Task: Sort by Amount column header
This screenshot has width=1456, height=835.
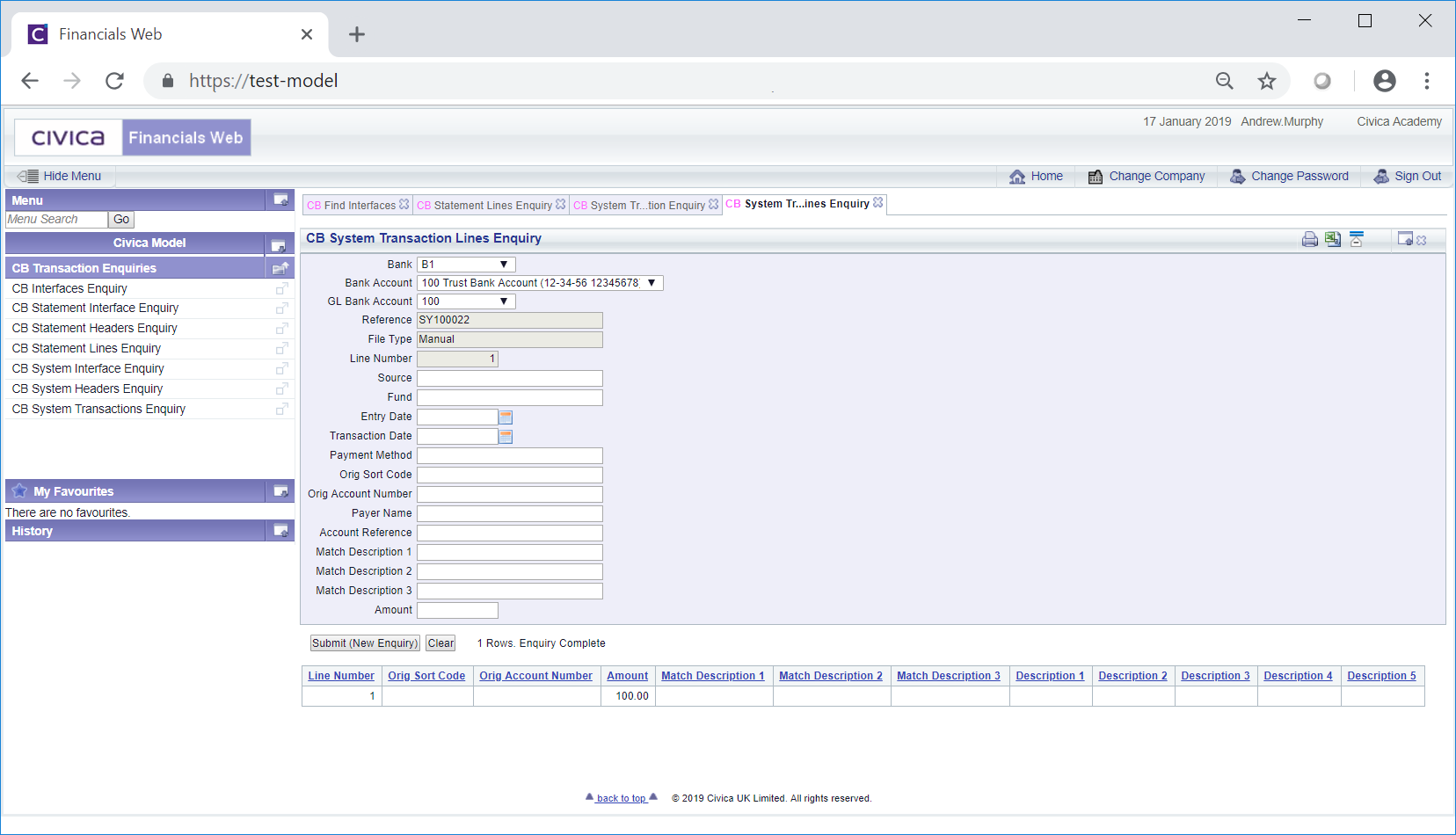Action: (x=628, y=676)
